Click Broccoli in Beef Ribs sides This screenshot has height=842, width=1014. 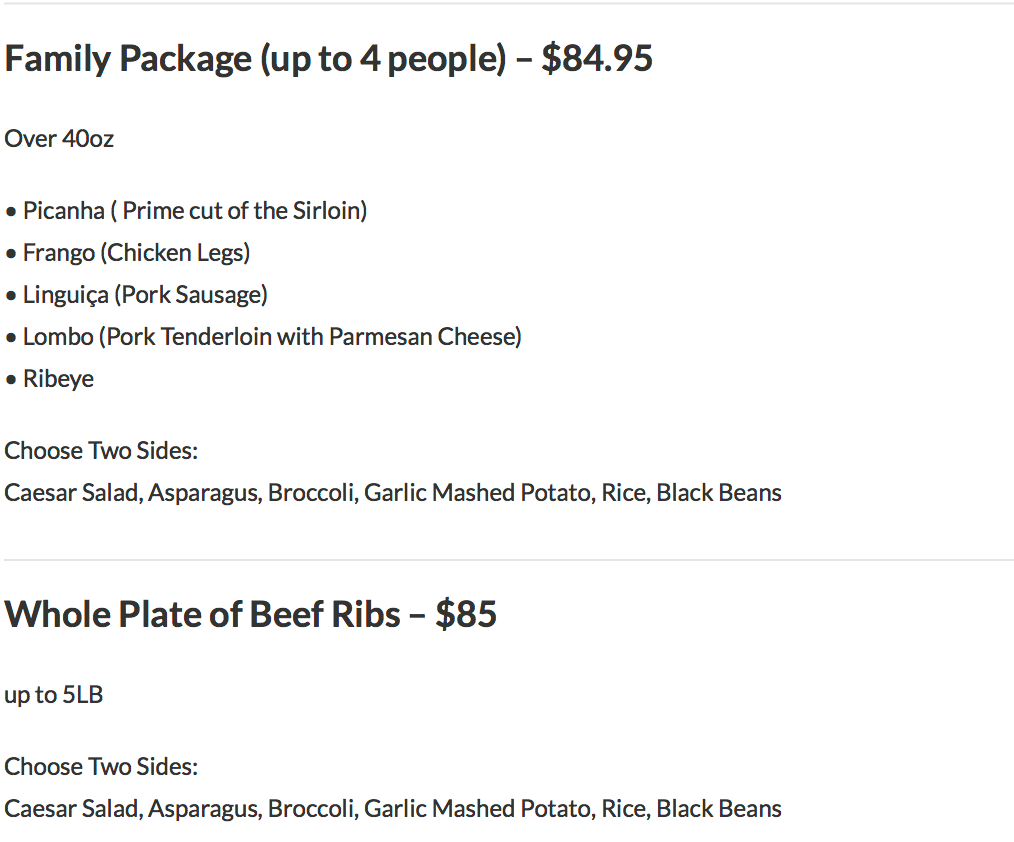coord(311,809)
